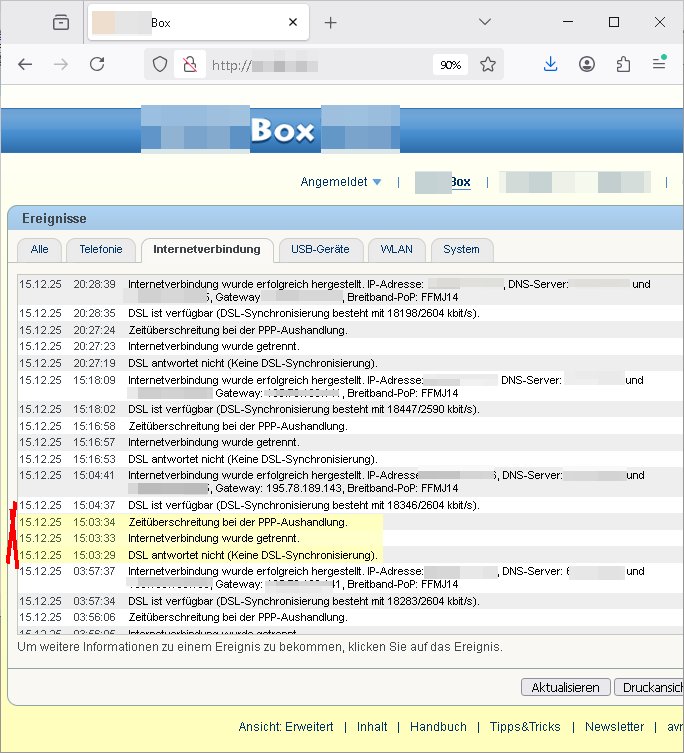Expand the Angemeldet dropdown
Viewport: 684px width, 753px height.
tap(341, 182)
